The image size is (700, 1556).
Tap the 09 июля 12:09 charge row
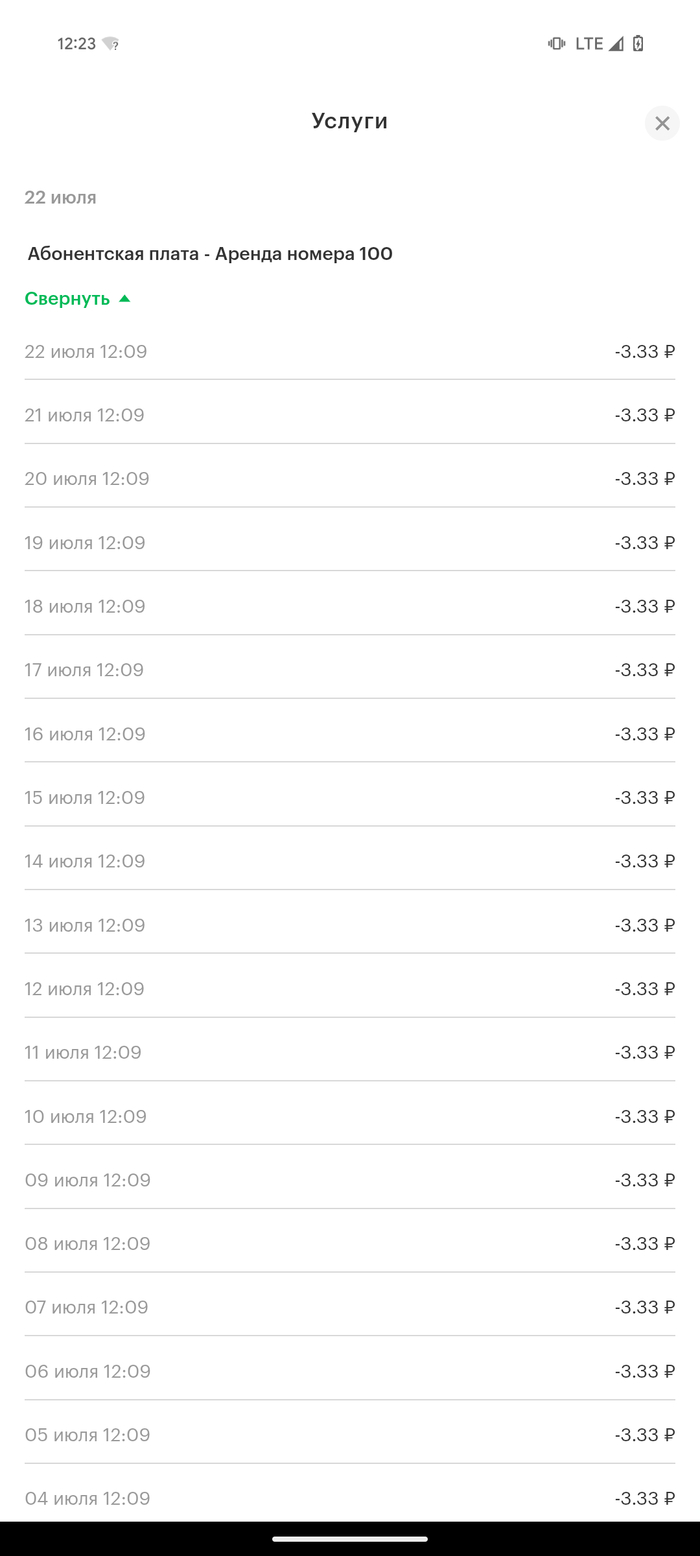pos(350,1180)
